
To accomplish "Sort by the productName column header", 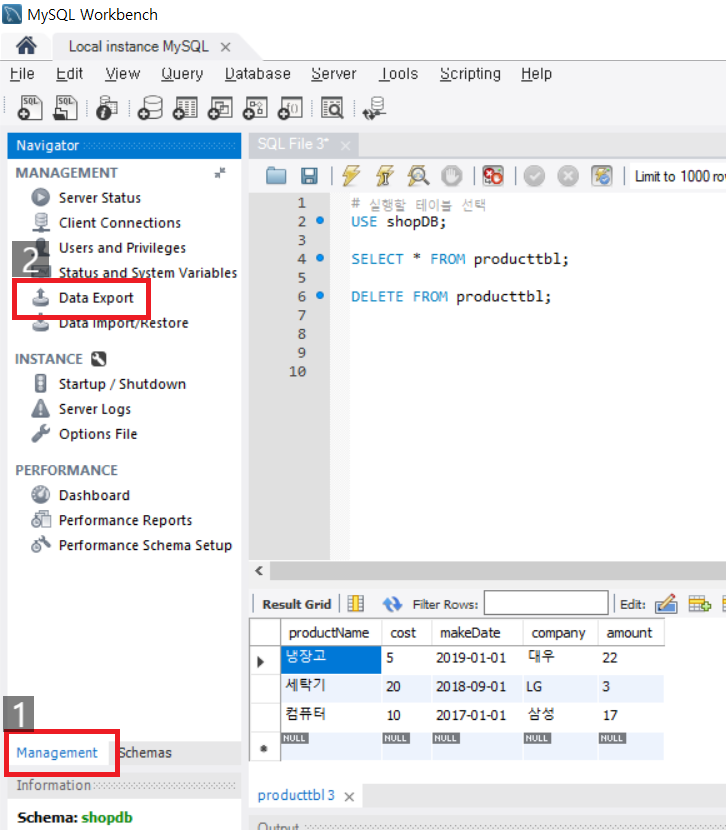I will 331,633.
